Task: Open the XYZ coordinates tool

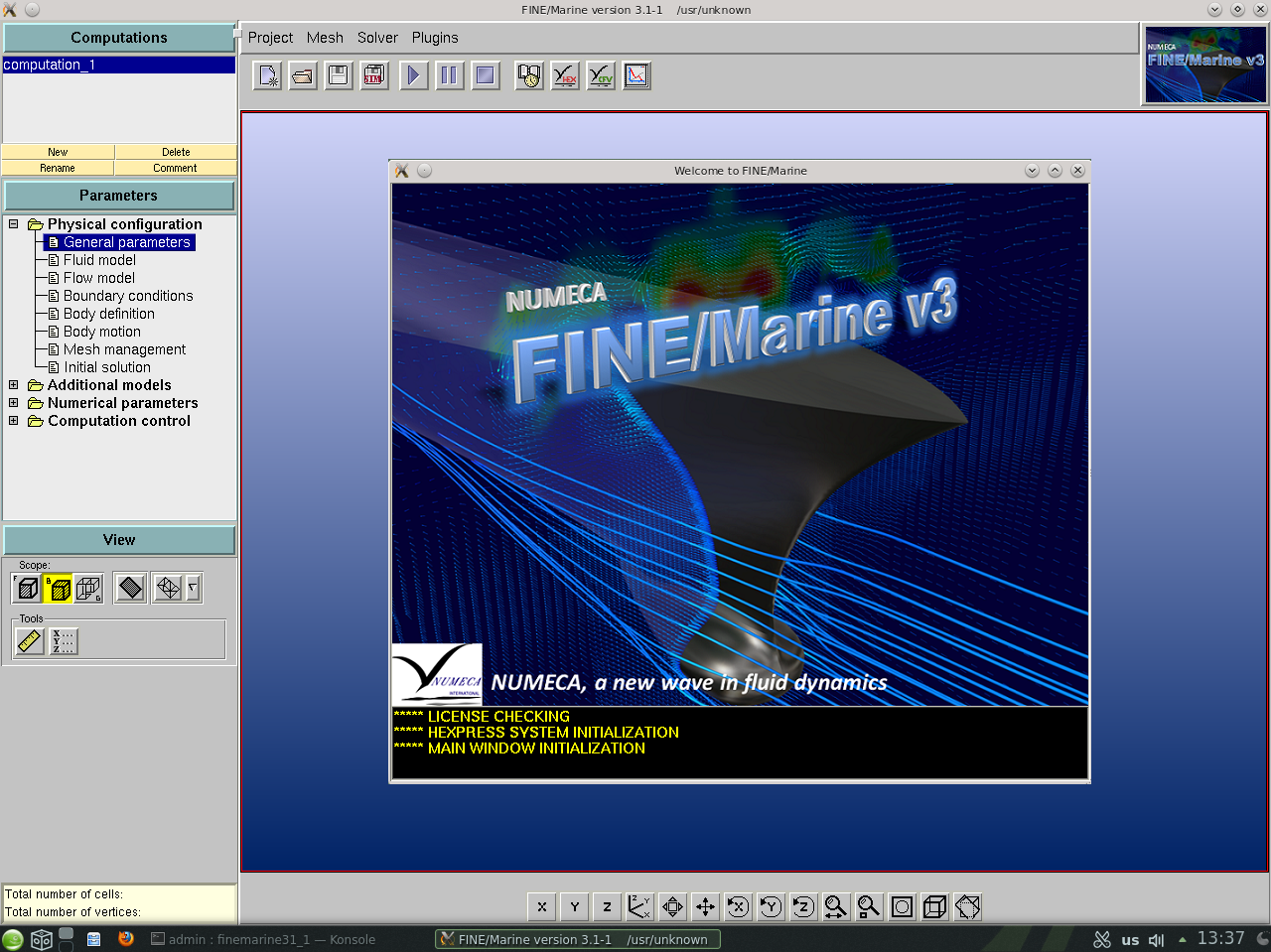Action: point(64,641)
